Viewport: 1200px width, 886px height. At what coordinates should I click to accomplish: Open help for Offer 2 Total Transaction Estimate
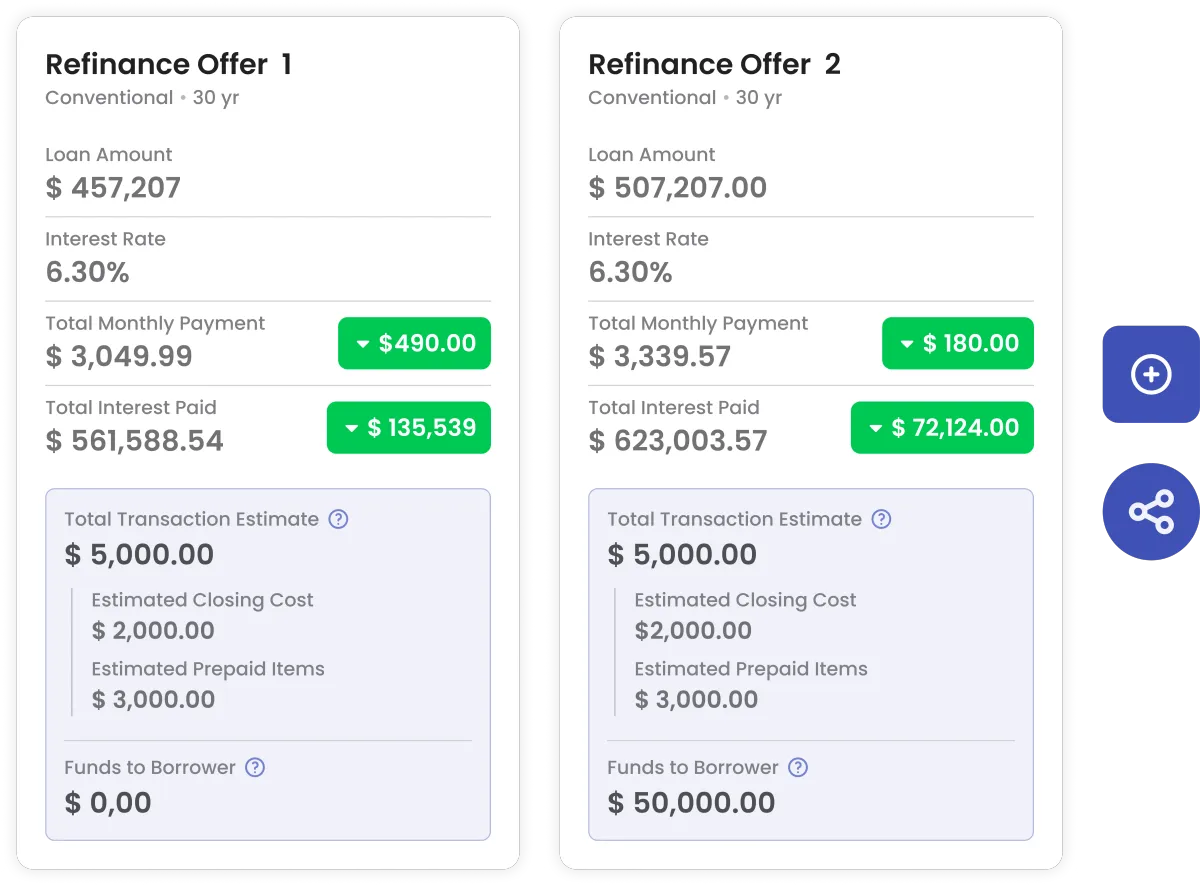pos(881,519)
